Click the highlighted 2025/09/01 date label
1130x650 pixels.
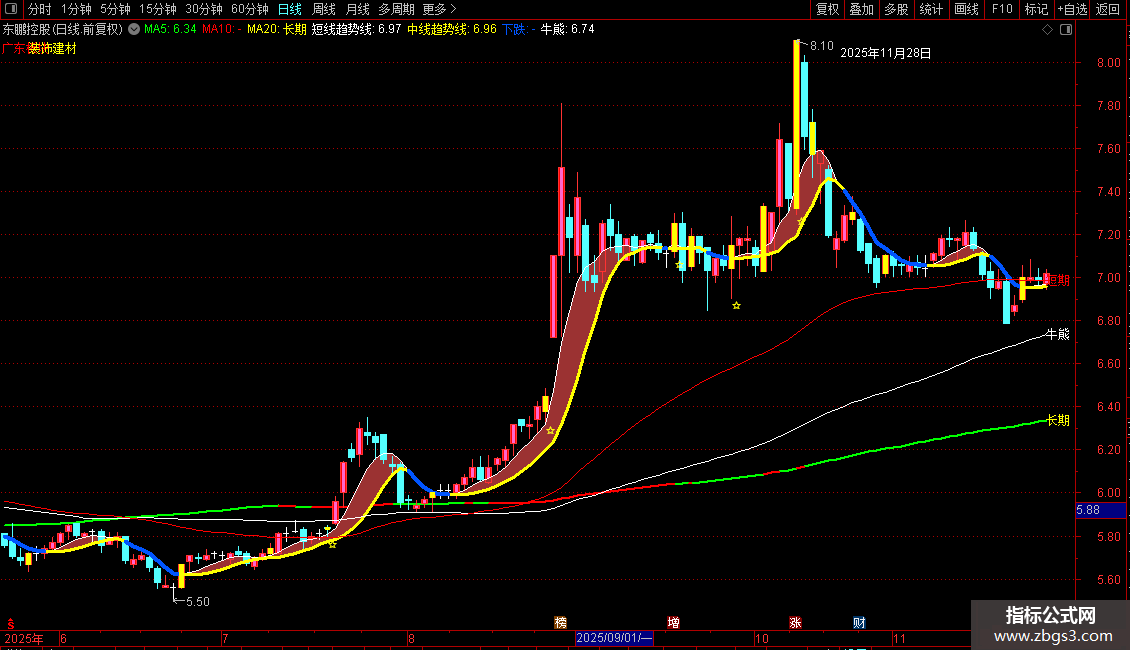pyautogui.click(x=614, y=638)
